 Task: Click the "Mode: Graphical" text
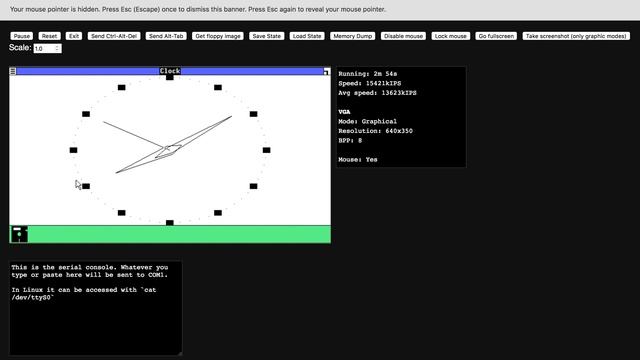coord(367,122)
